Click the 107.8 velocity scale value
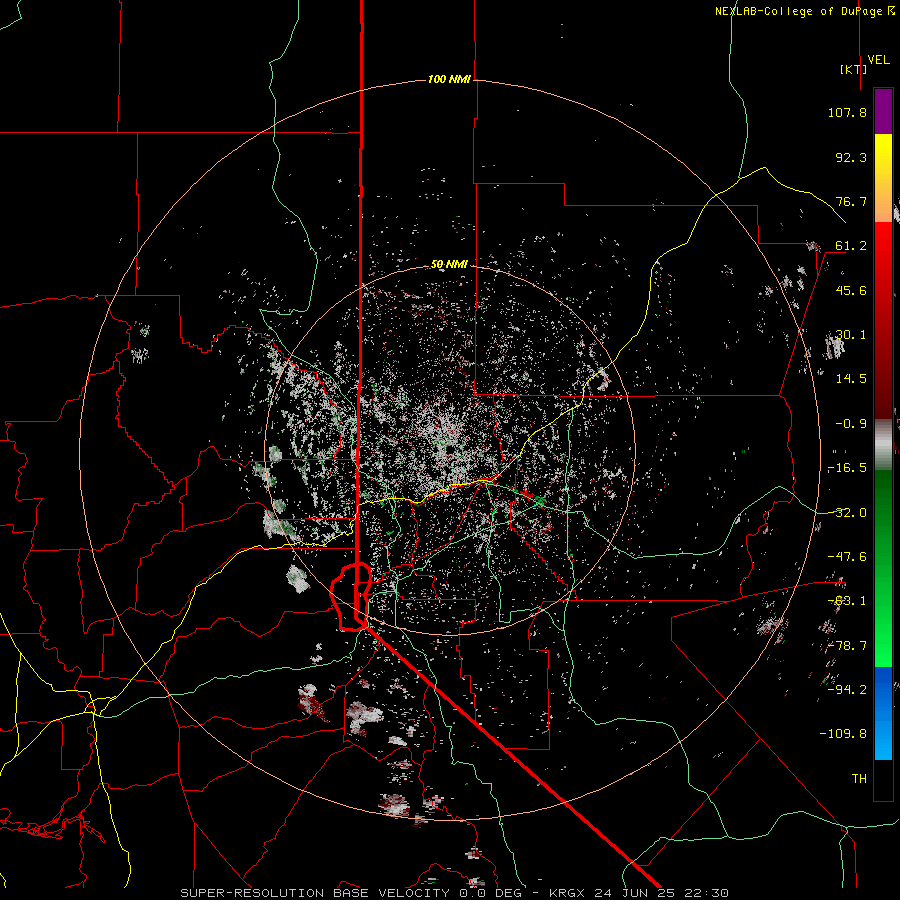Screen dimensions: 900x900 pos(847,112)
